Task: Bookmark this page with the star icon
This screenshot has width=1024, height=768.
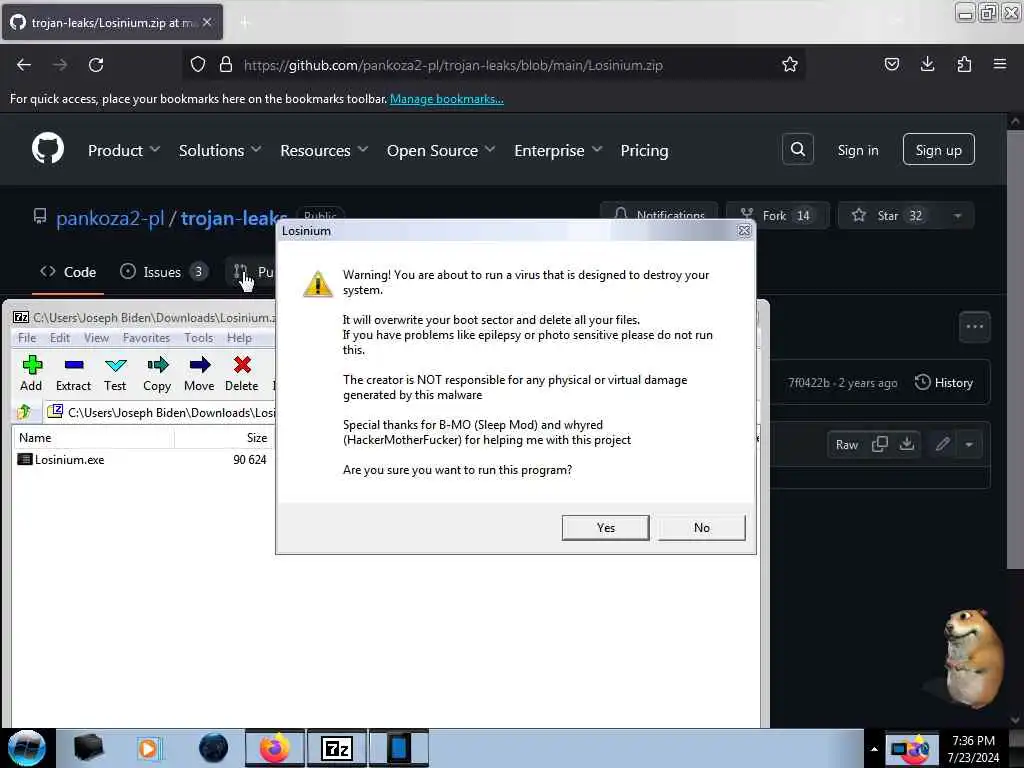Action: (x=790, y=64)
